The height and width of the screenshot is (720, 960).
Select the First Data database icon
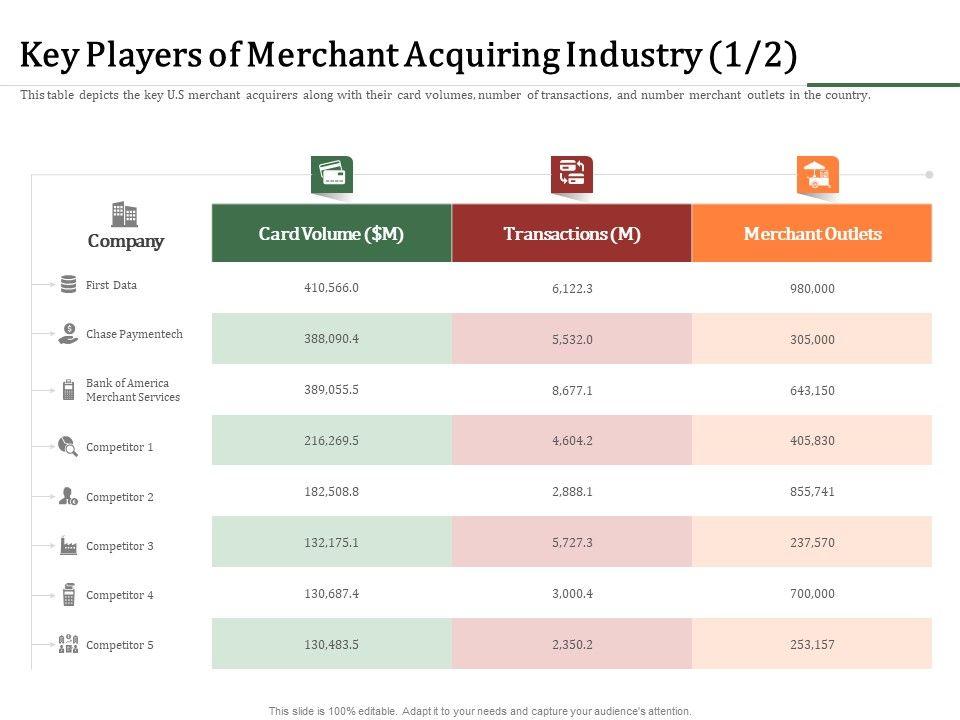coord(68,285)
